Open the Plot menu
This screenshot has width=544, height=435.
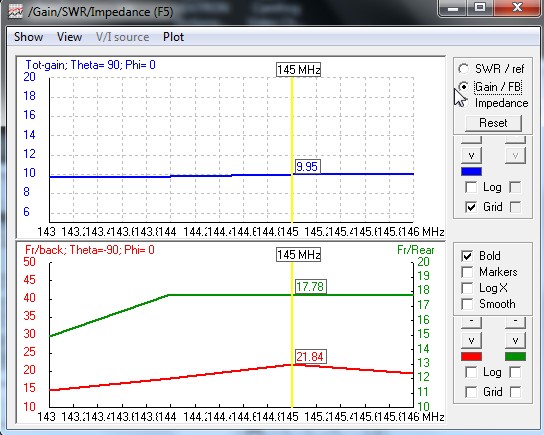(x=173, y=37)
